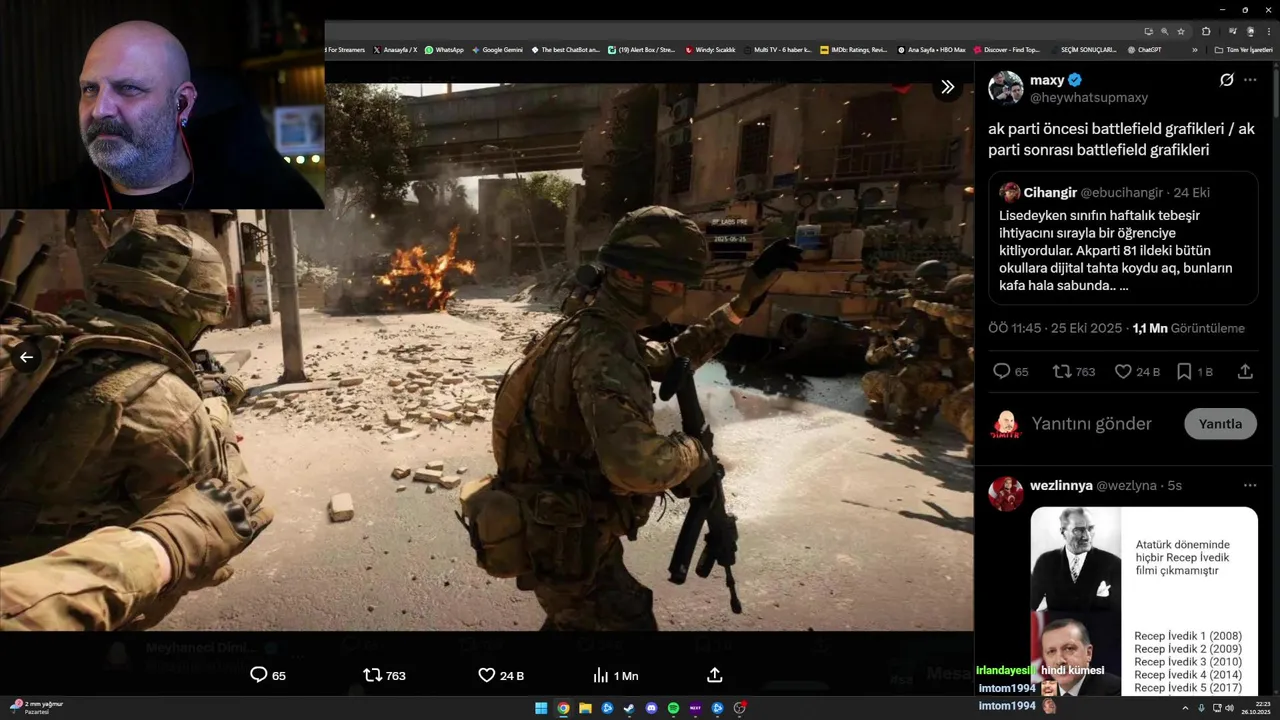Open wezlinnya's profile avatar
This screenshot has width=1280, height=720.
[x=1005, y=493]
